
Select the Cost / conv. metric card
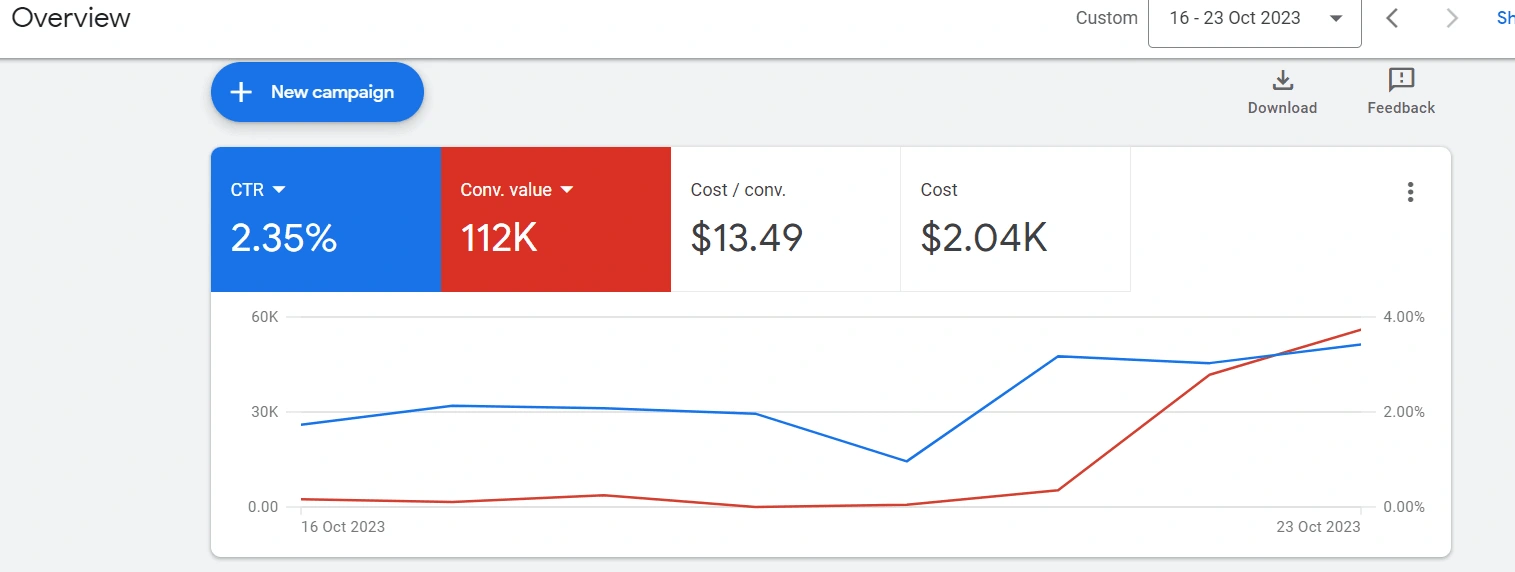(x=785, y=219)
